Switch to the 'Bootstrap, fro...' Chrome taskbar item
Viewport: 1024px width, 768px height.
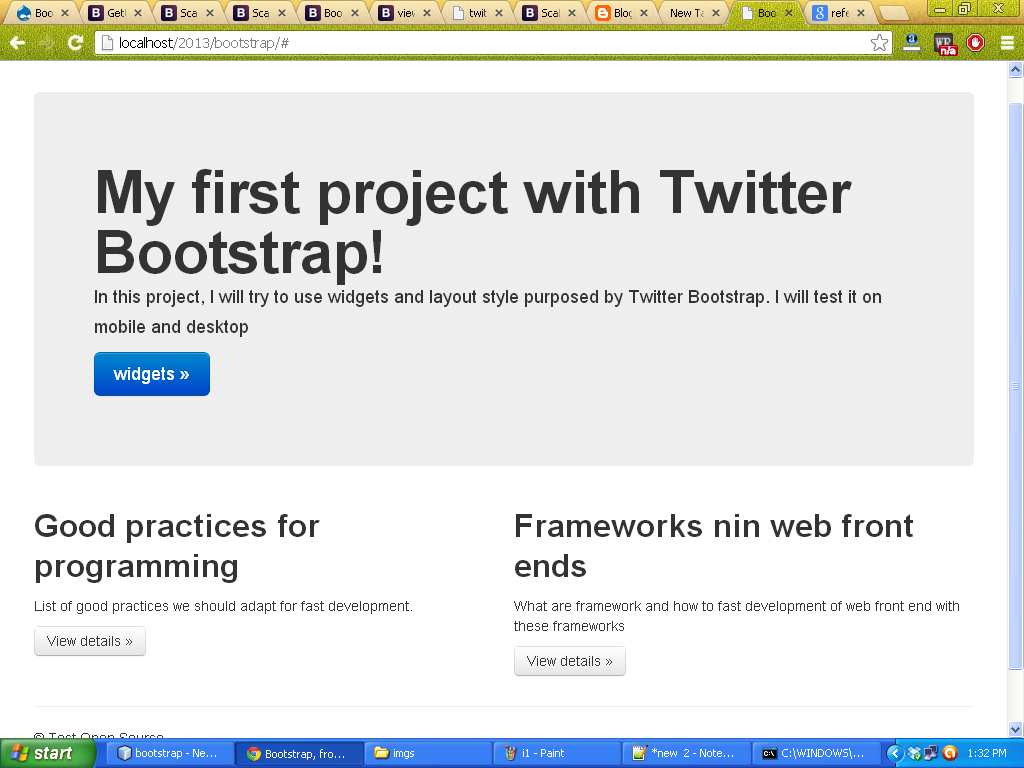(x=298, y=754)
